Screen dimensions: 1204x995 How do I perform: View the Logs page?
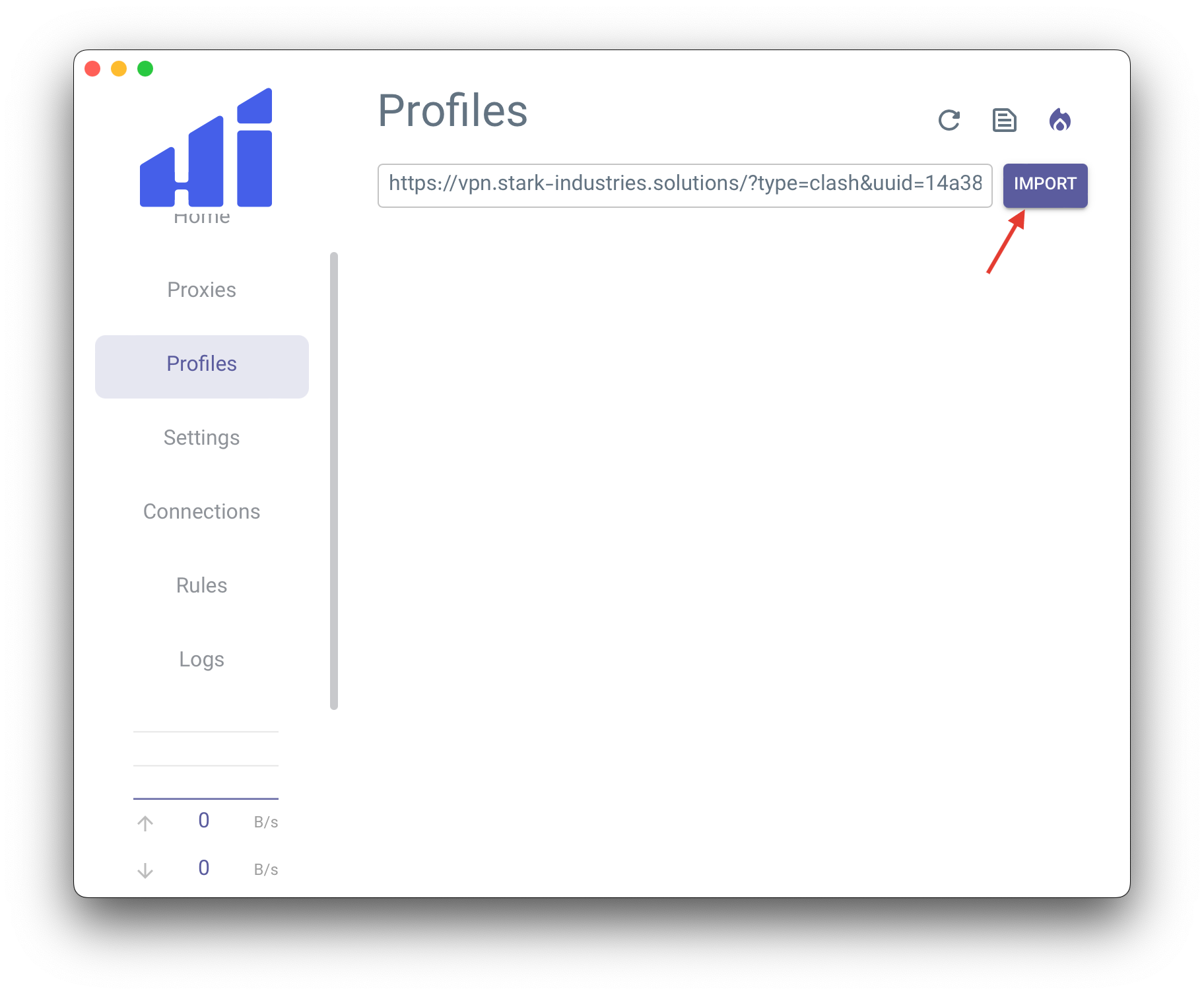click(201, 660)
